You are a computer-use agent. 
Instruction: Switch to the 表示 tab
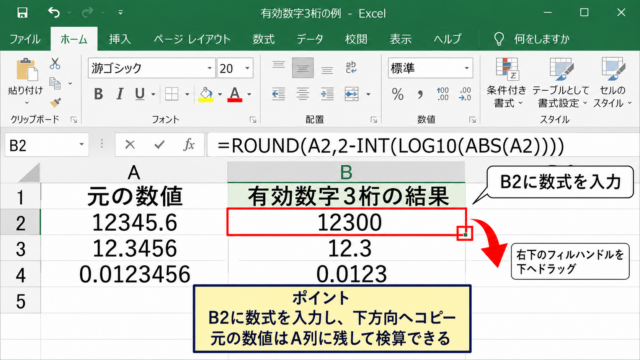[x=400, y=39]
